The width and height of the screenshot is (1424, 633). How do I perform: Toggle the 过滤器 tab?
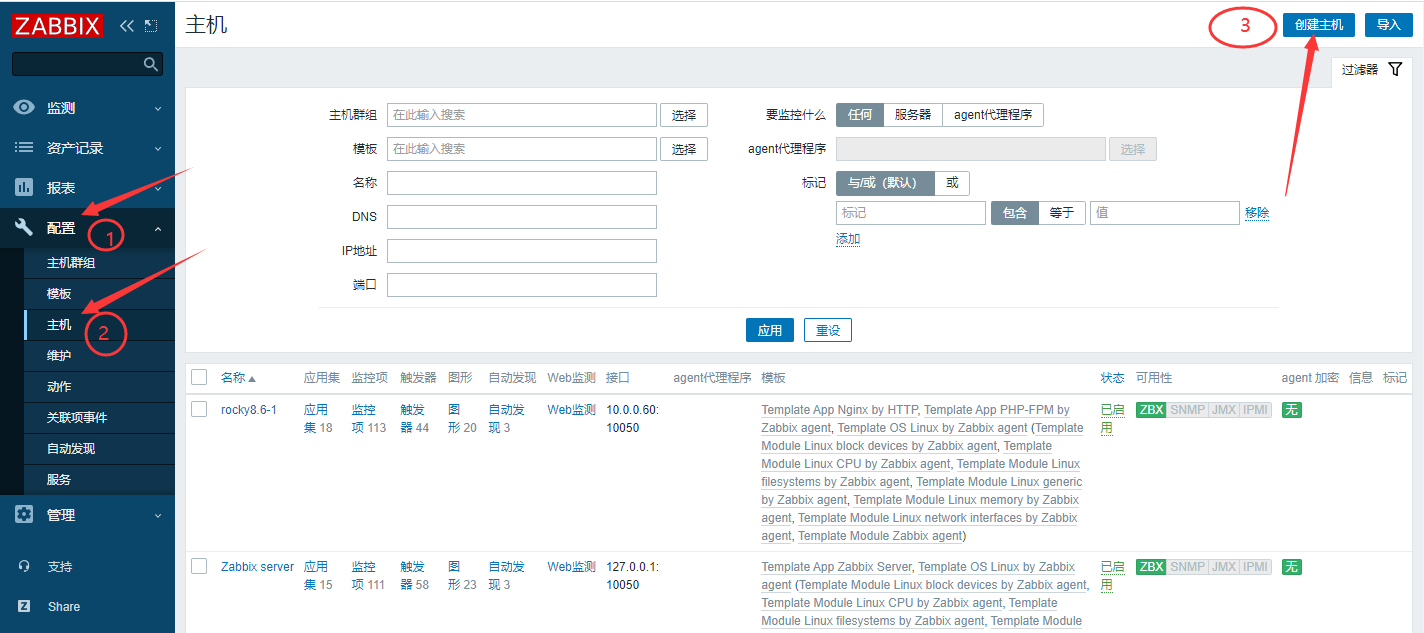[x=1372, y=70]
